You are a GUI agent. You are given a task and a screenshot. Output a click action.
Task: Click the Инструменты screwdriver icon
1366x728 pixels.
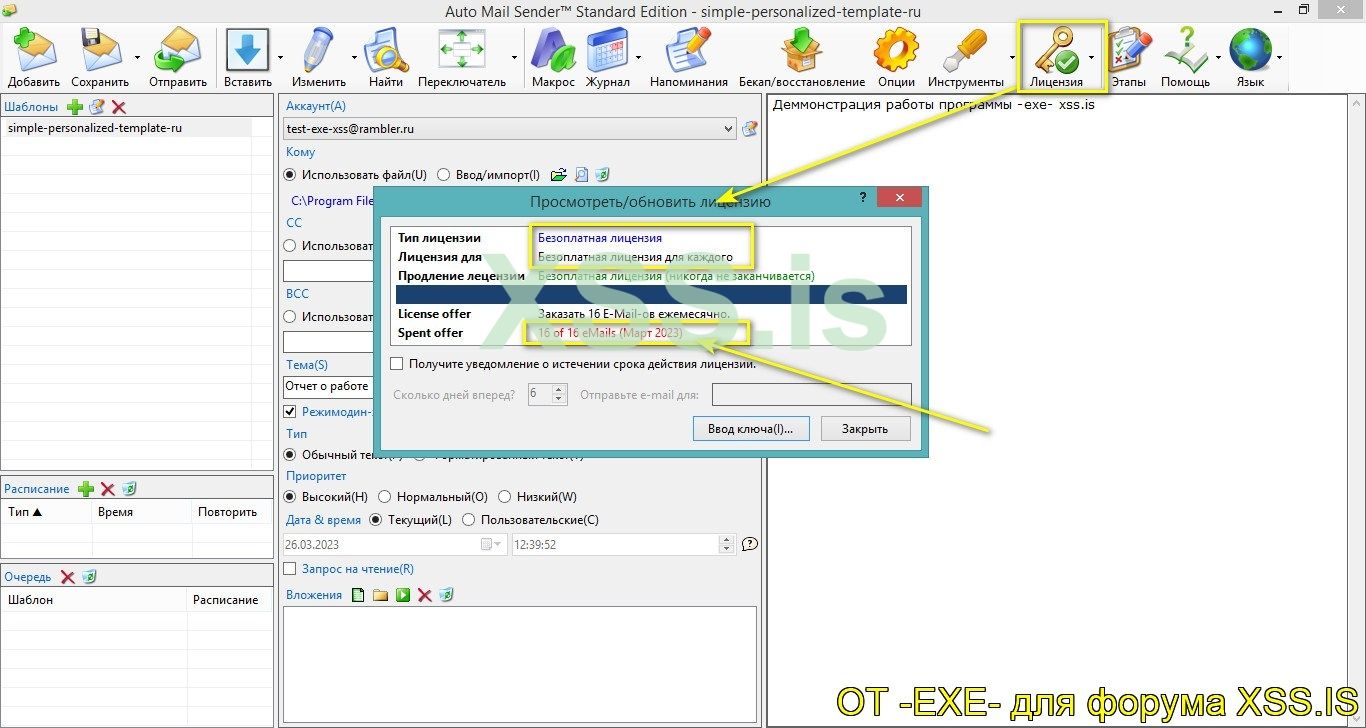(965, 50)
